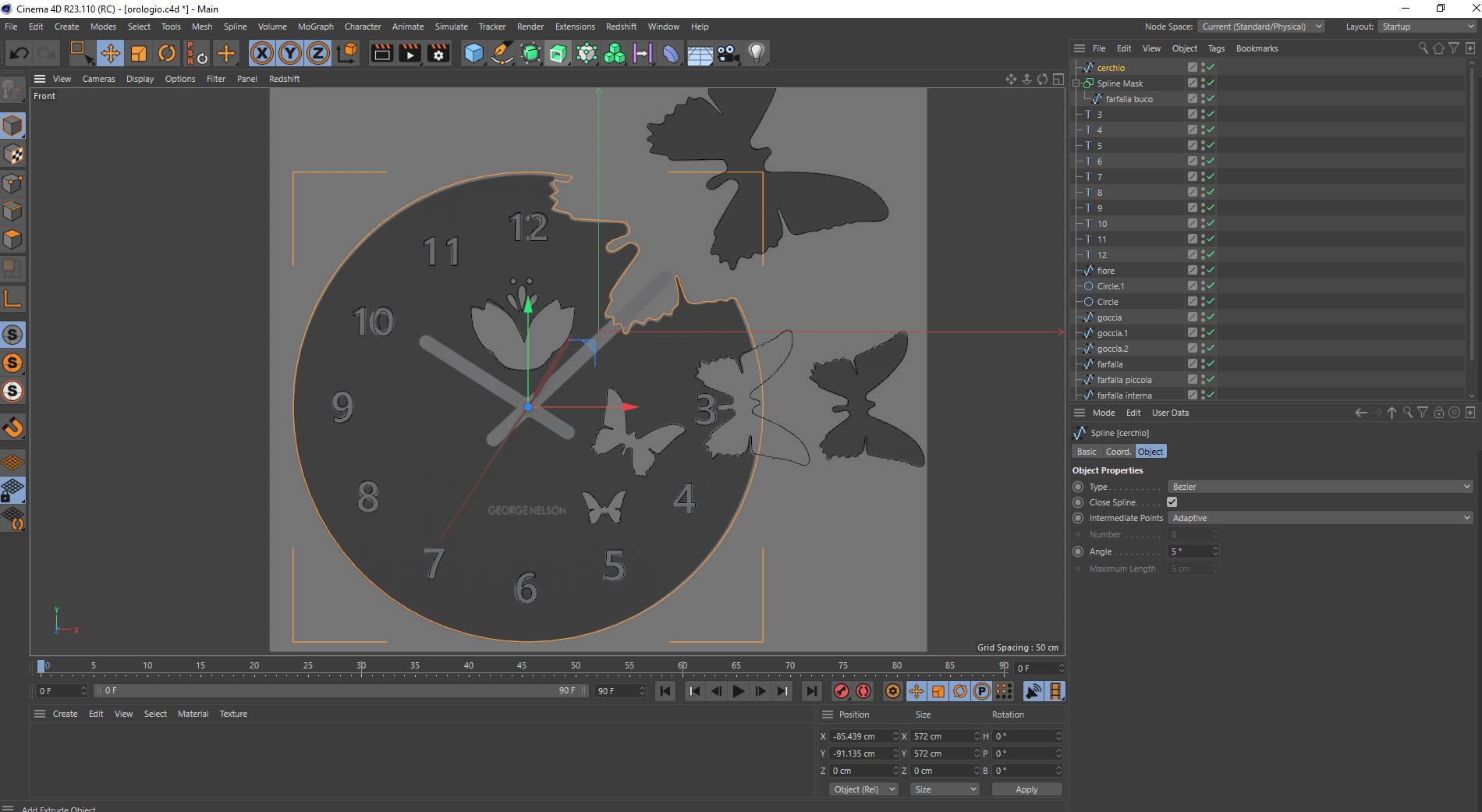Open Render View clapperboard icon
This screenshot has height=812, width=1482.
tap(381, 53)
